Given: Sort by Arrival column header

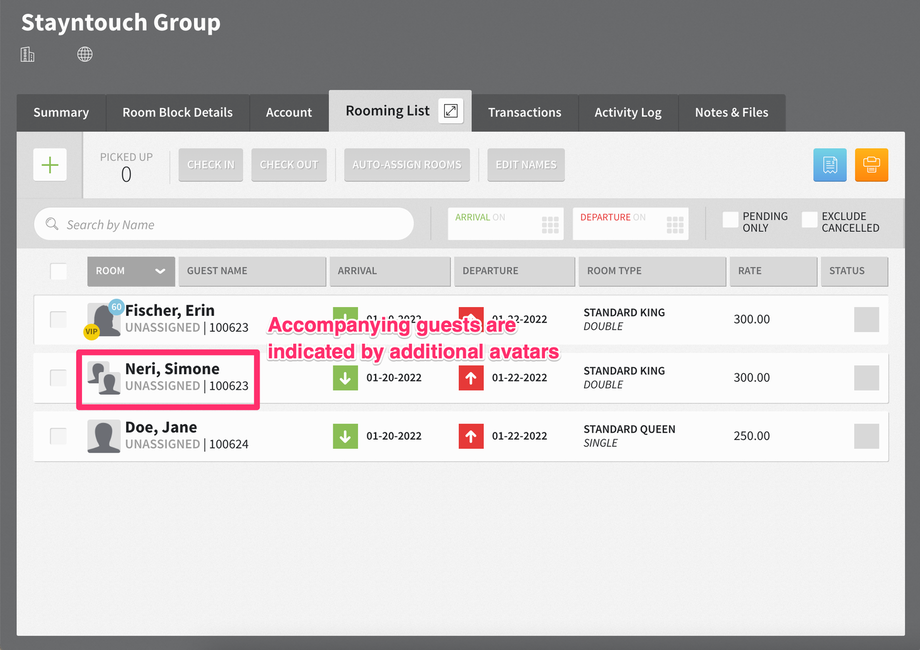Looking at the screenshot, I should coord(390,271).
